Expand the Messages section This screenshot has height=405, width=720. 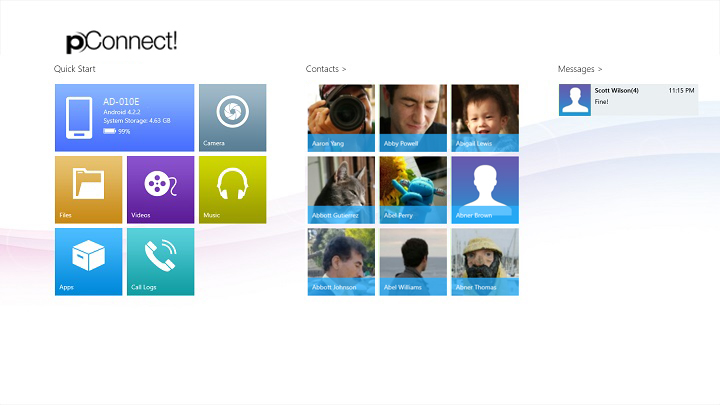(x=579, y=69)
